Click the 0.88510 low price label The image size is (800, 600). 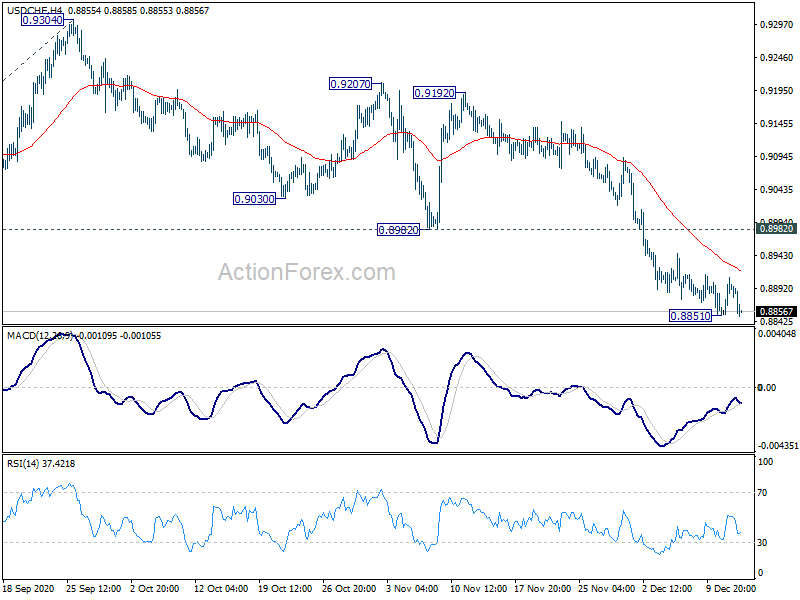pyautogui.click(x=690, y=316)
